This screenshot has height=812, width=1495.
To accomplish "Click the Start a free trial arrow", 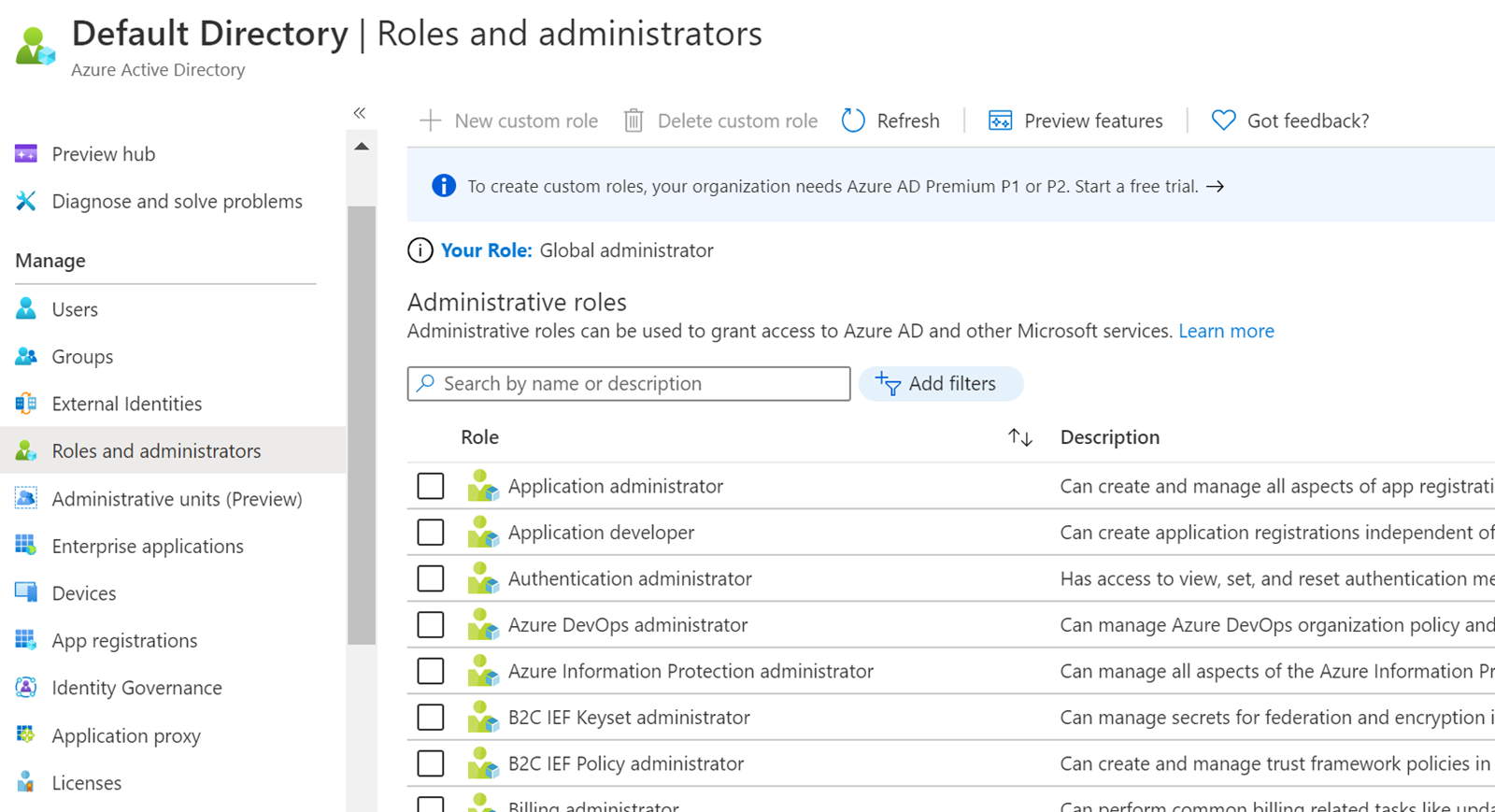I will [x=1215, y=186].
